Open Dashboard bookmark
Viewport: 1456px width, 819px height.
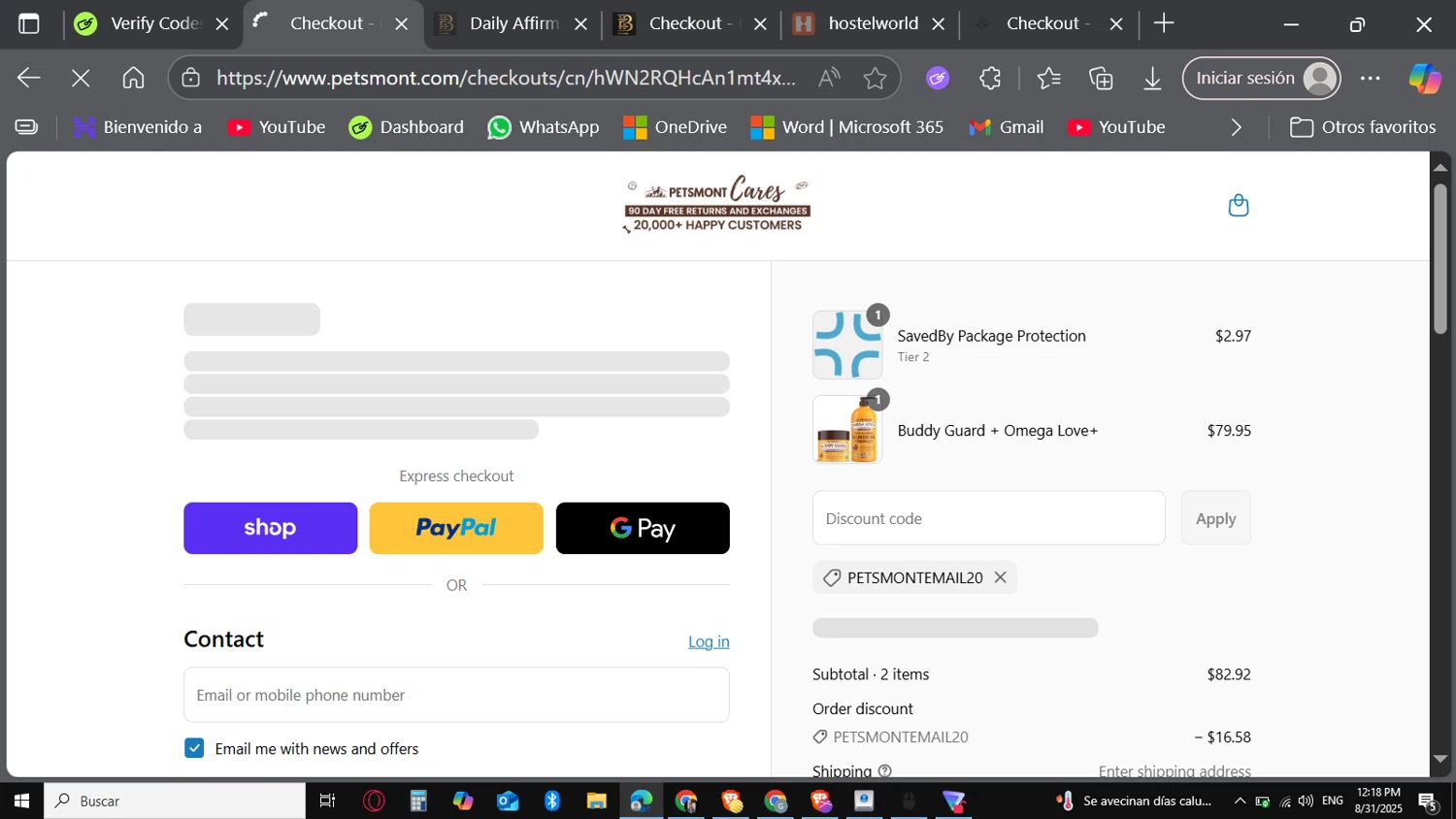click(x=407, y=127)
